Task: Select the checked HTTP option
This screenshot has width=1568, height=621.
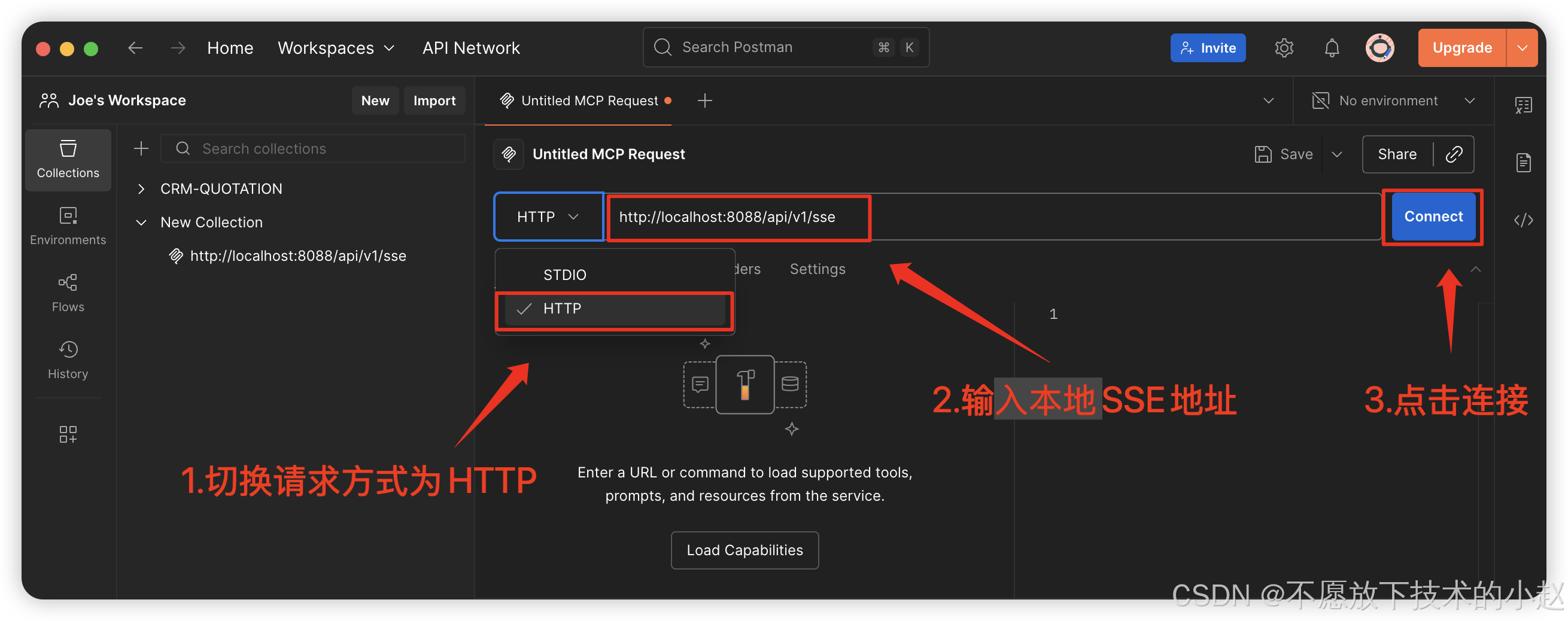Action: tap(615, 308)
